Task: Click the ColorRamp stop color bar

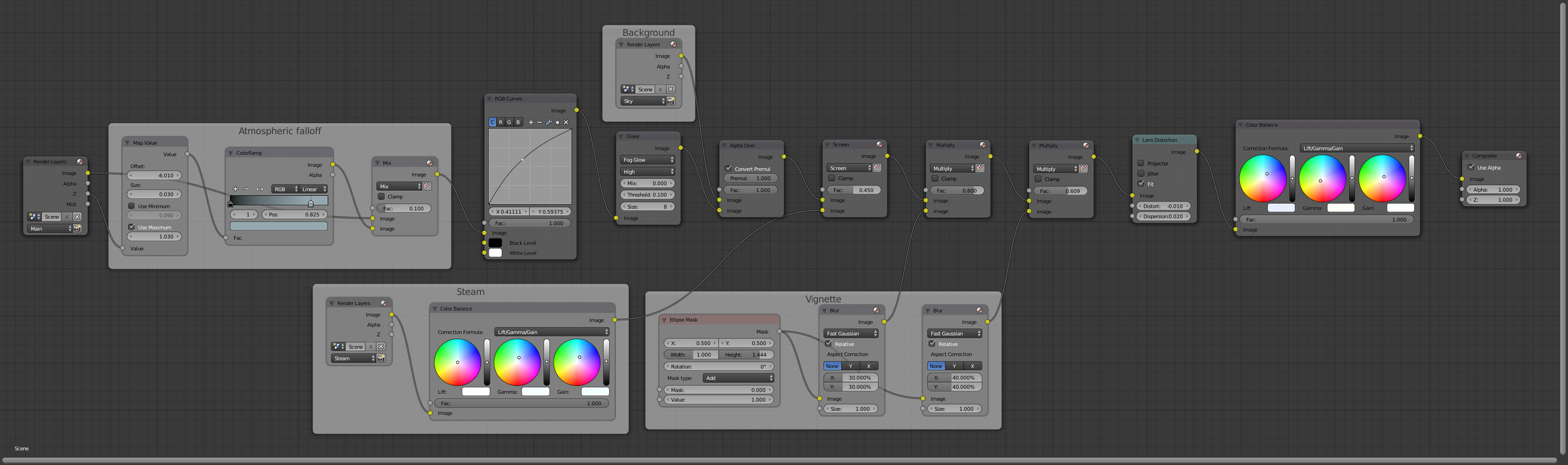Action: point(279,226)
